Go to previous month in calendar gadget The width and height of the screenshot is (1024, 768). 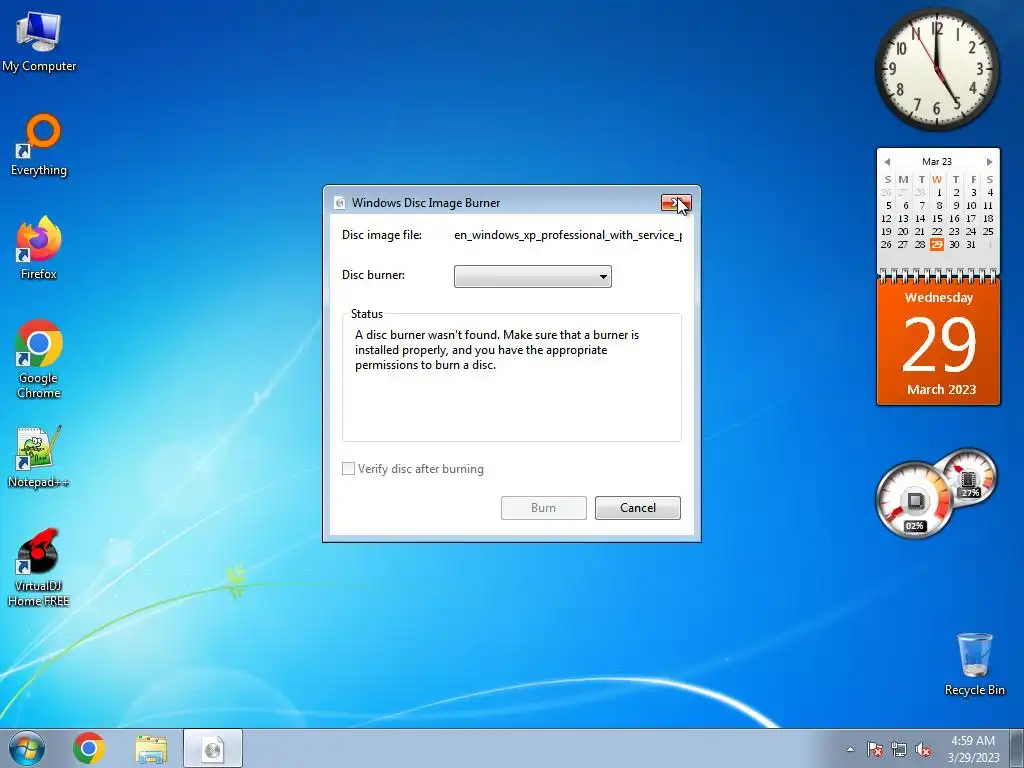point(887,162)
